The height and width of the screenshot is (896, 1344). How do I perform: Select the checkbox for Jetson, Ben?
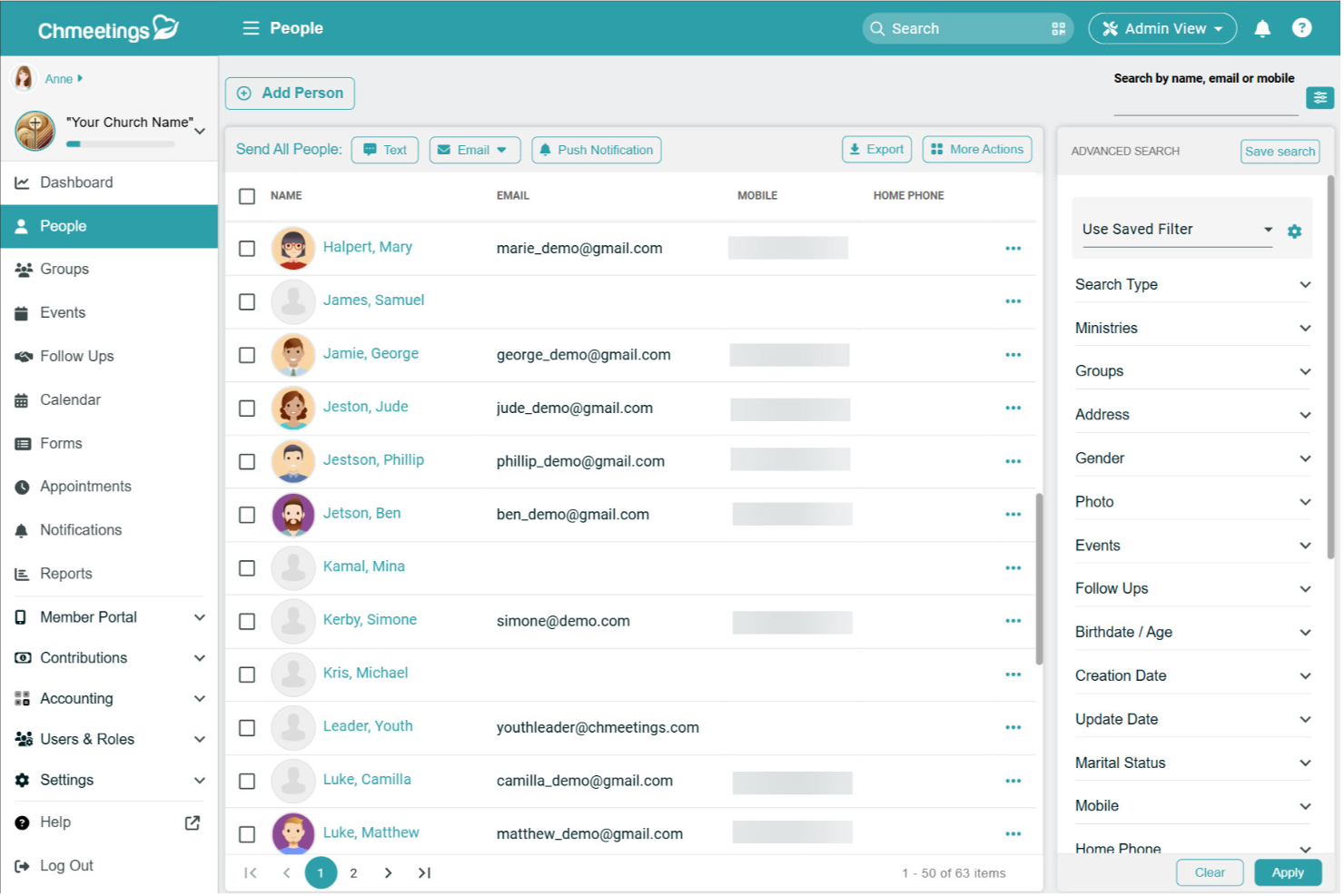tap(246, 514)
